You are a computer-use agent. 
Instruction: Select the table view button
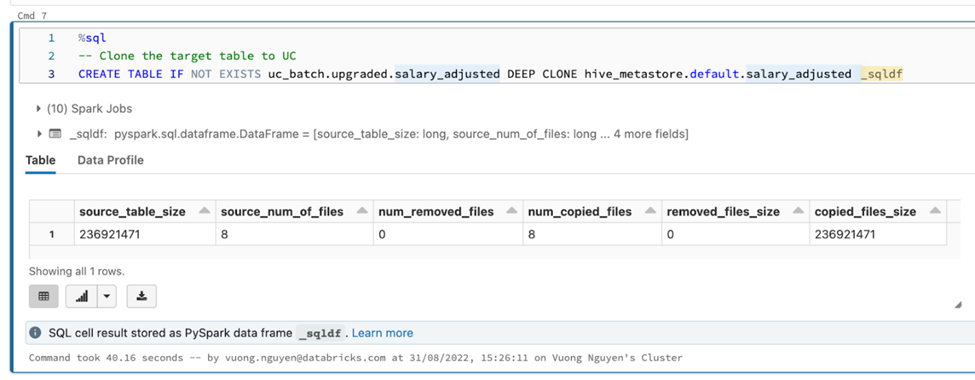(44, 297)
